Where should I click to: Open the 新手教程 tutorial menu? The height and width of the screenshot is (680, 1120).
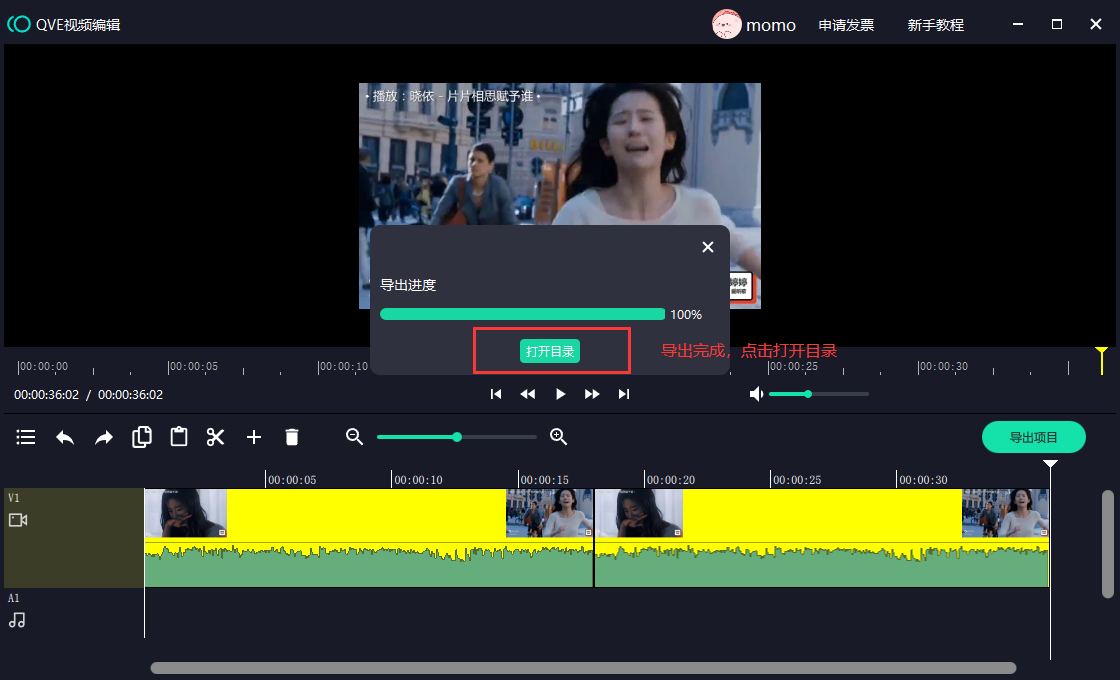(x=935, y=25)
